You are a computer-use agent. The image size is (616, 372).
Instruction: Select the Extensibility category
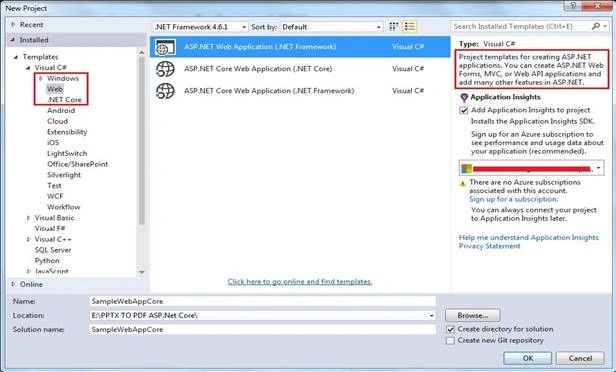tap(67, 132)
